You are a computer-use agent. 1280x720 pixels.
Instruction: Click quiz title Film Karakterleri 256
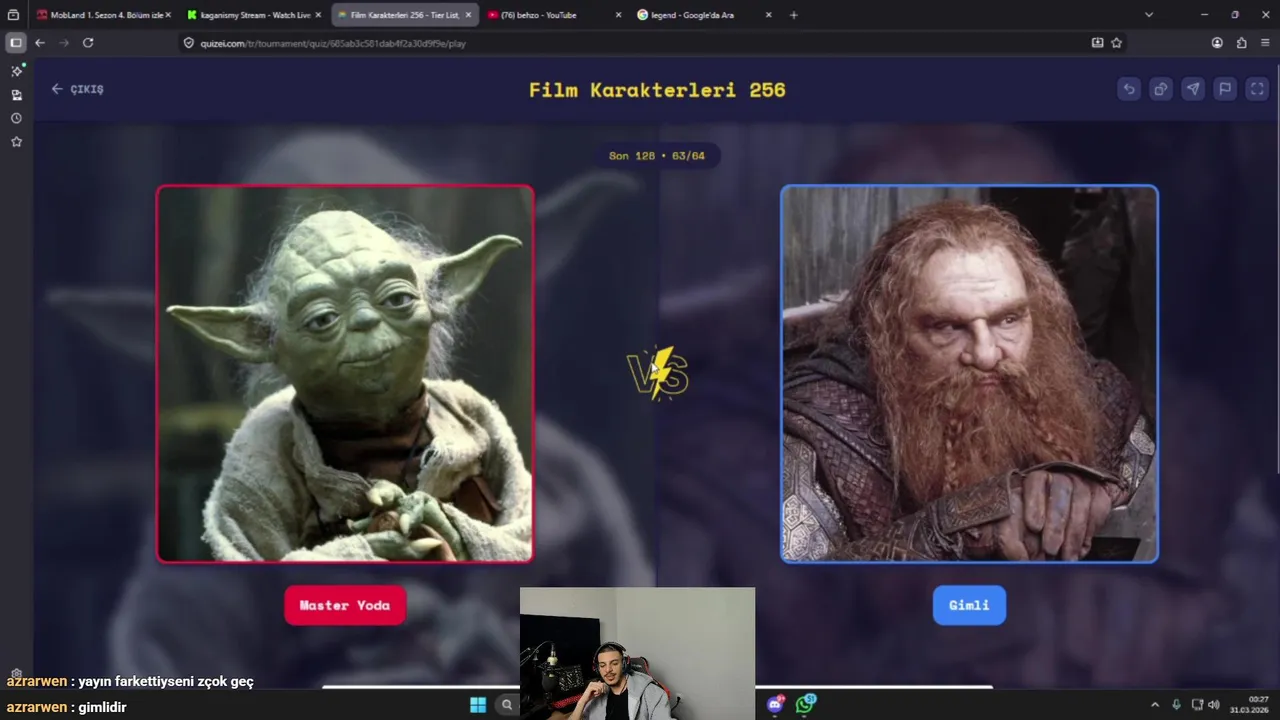(657, 90)
